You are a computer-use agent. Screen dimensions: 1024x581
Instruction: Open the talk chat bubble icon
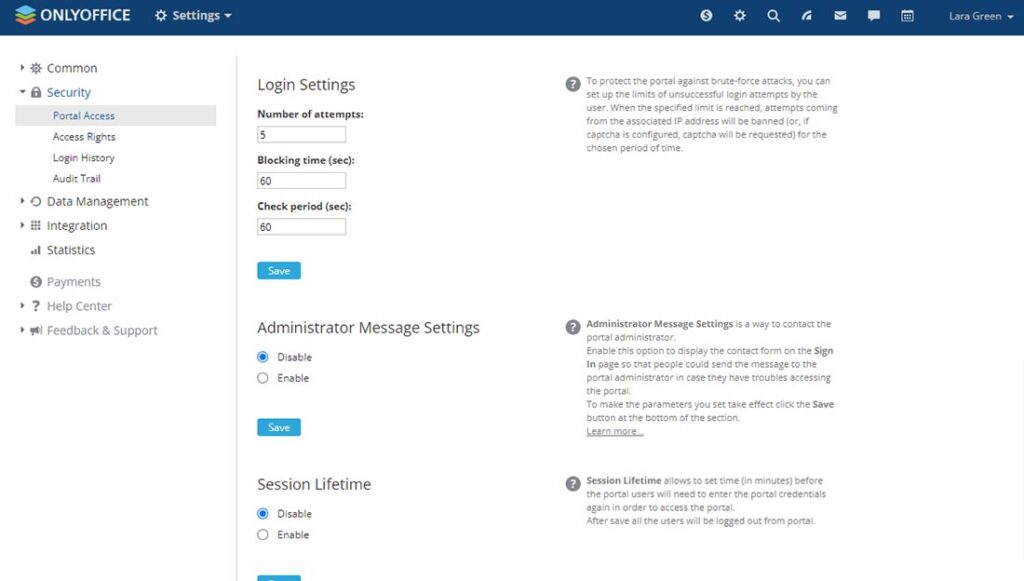(874, 16)
